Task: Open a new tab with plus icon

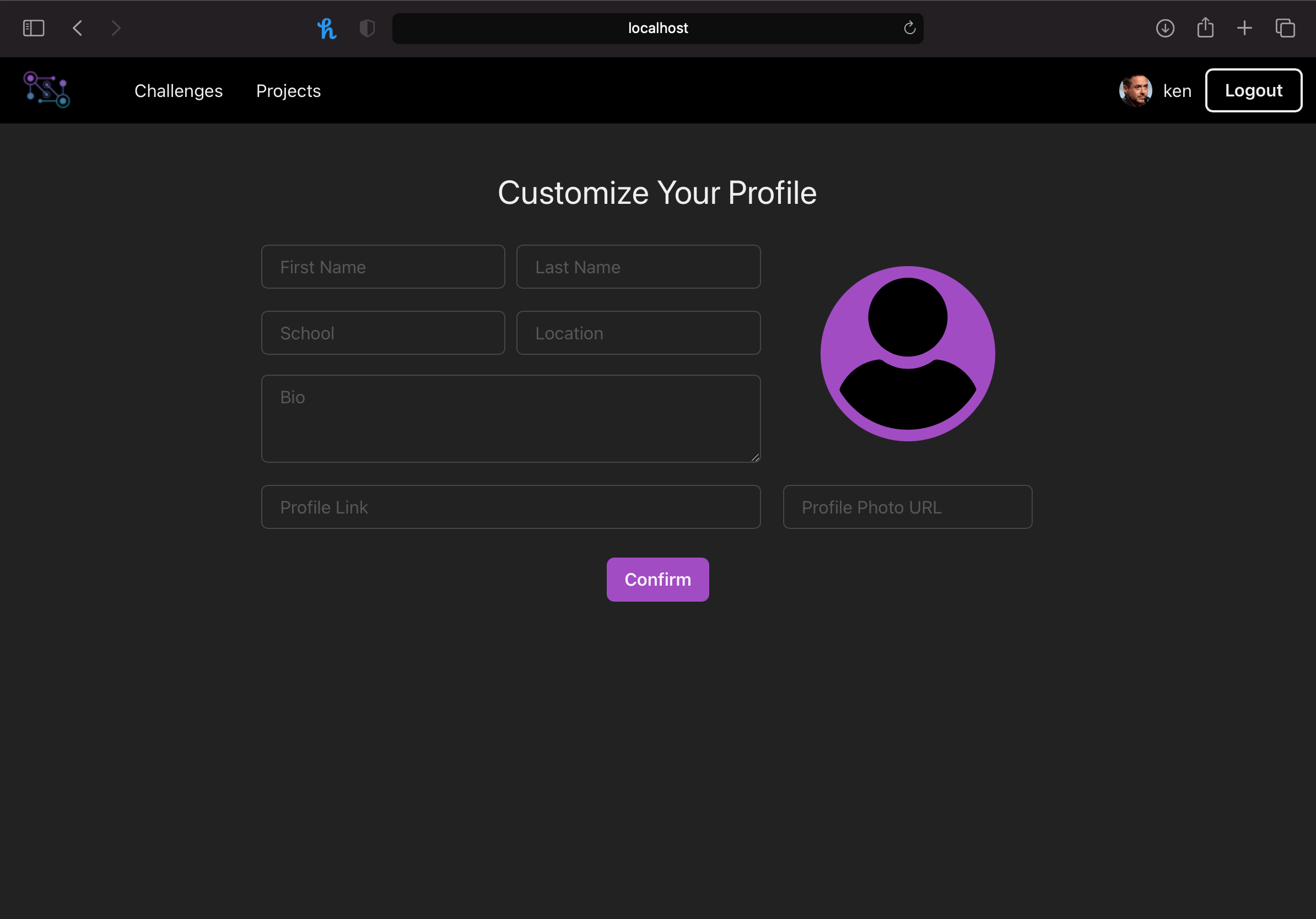Action: (1244, 28)
